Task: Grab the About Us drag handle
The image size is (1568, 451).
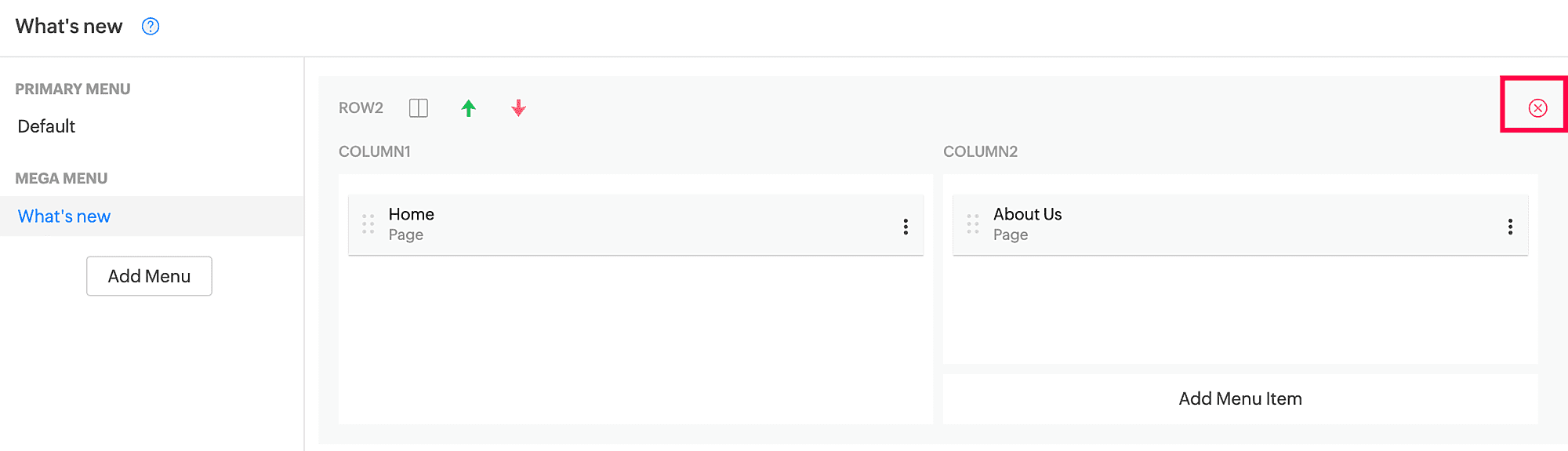Action: [x=973, y=224]
